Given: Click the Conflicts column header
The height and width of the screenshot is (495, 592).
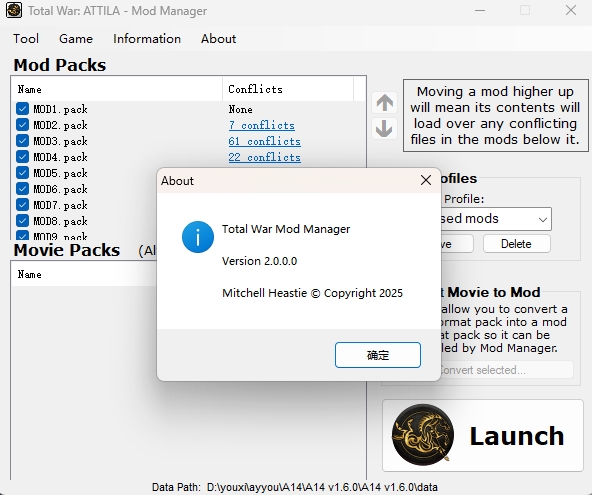Looking at the screenshot, I should coord(288,89).
